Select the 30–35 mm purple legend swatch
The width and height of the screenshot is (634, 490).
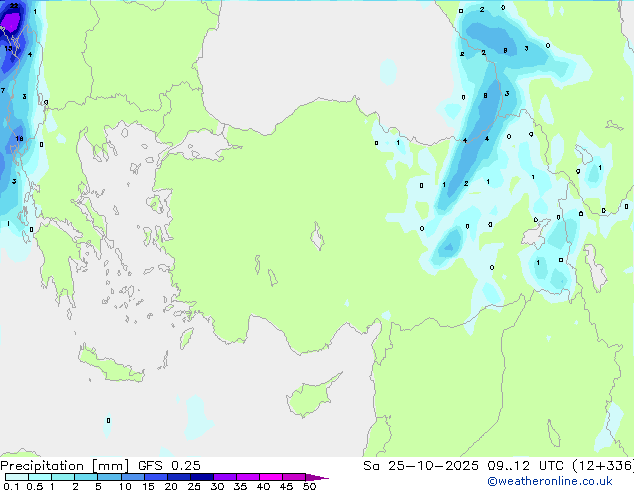pyautogui.click(x=225, y=477)
